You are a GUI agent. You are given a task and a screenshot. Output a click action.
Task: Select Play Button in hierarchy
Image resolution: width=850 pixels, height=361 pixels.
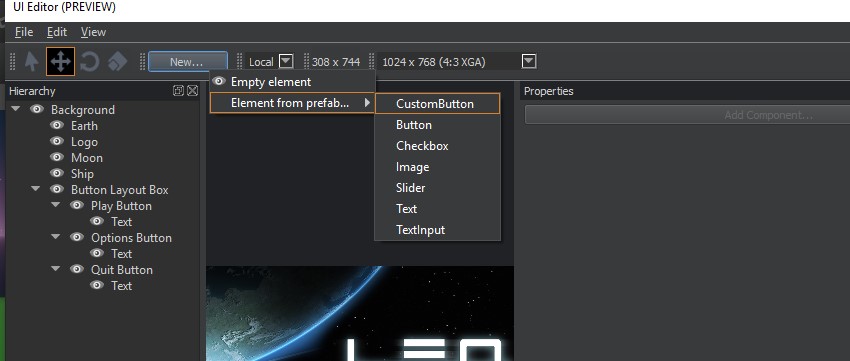tap(121, 206)
